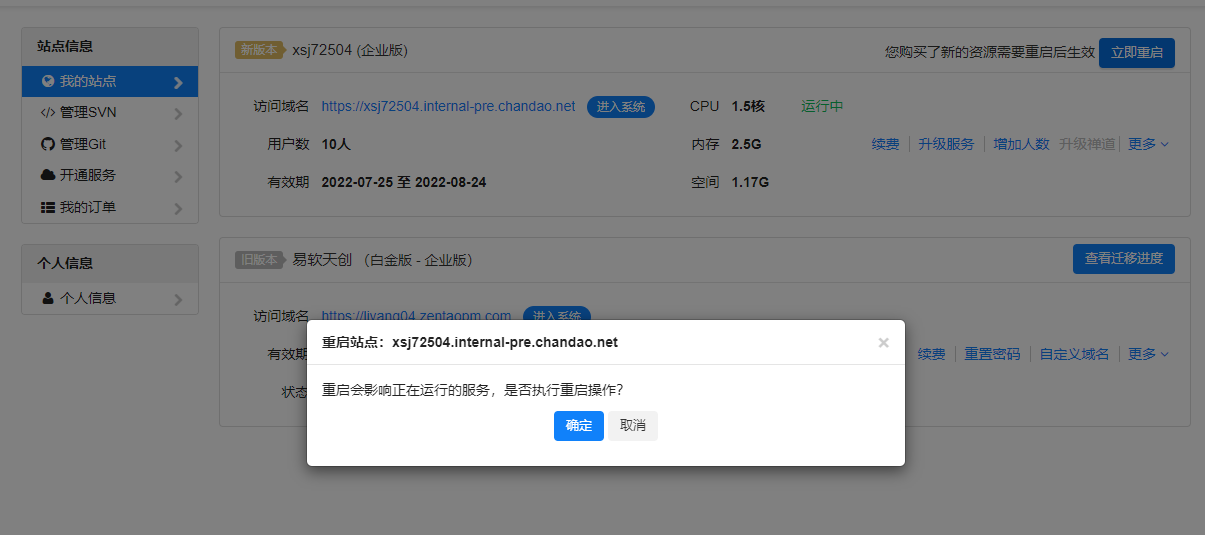This screenshot has width=1205, height=535.
Task: Click the cloud icon beside 开通服务
Action: pyautogui.click(x=47, y=175)
